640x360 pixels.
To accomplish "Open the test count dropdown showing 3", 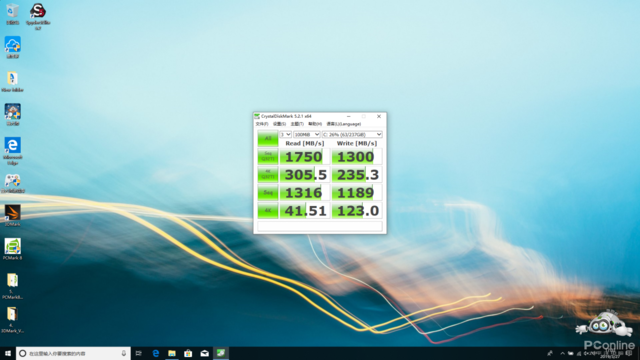I will 285,134.
